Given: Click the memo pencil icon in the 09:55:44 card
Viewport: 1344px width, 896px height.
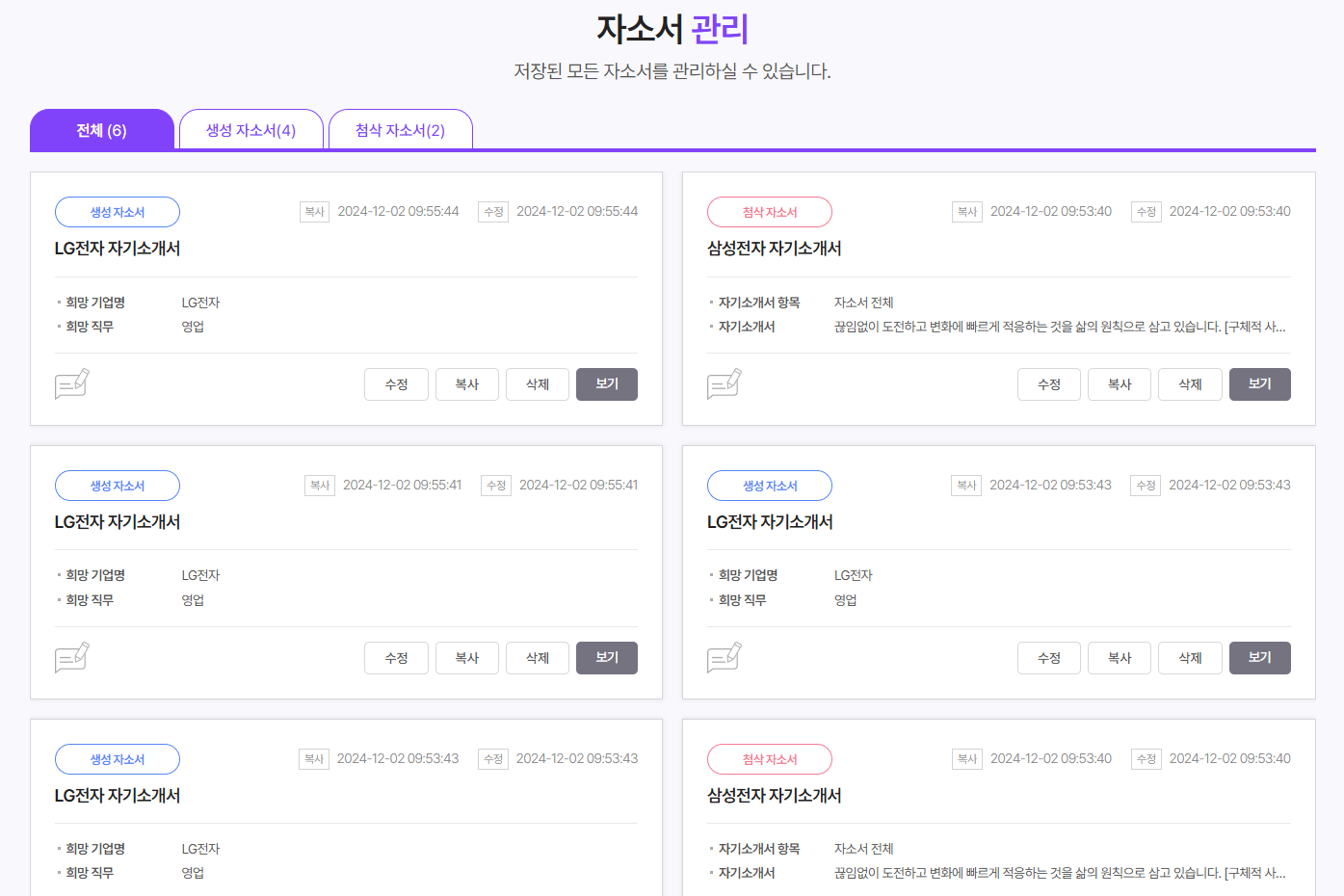Looking at the screenshot, I should [x=72, y=383].
